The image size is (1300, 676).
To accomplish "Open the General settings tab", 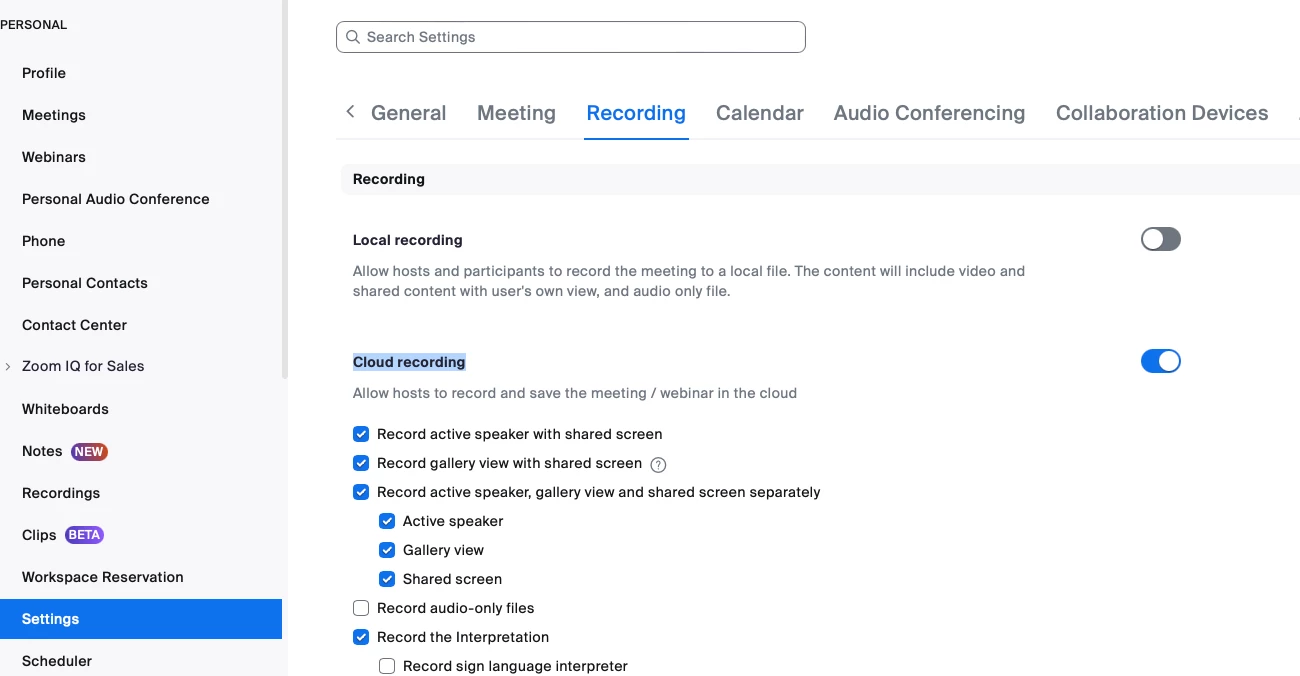I will [x=408, y=113].
